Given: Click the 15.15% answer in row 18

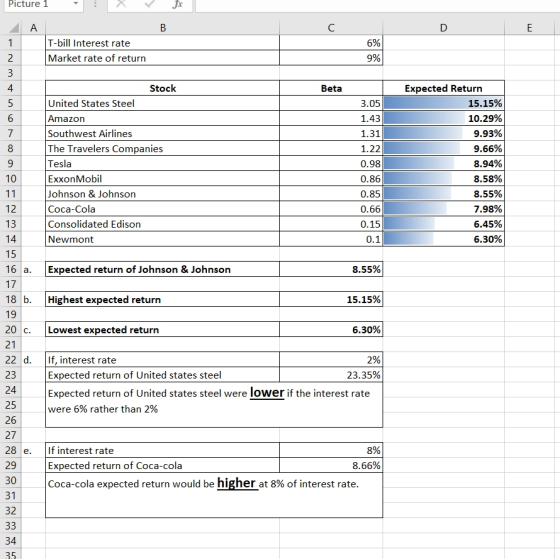Looking at the screenshot, I should [x=331, y=299].
